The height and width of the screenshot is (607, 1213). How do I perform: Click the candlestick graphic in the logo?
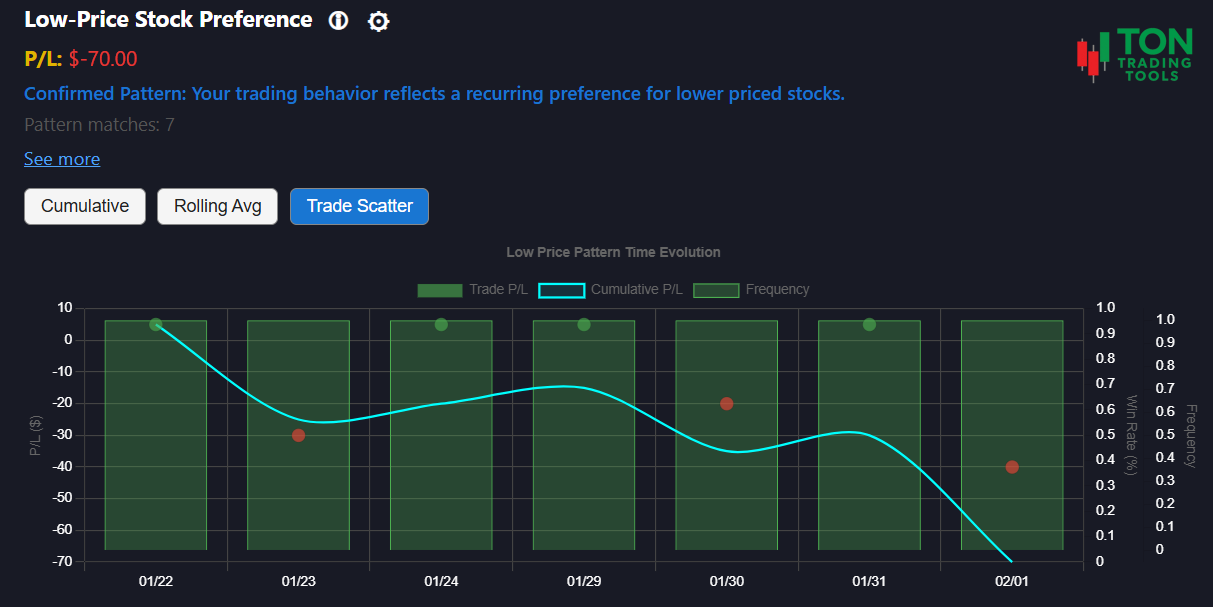coord(1090,57)
